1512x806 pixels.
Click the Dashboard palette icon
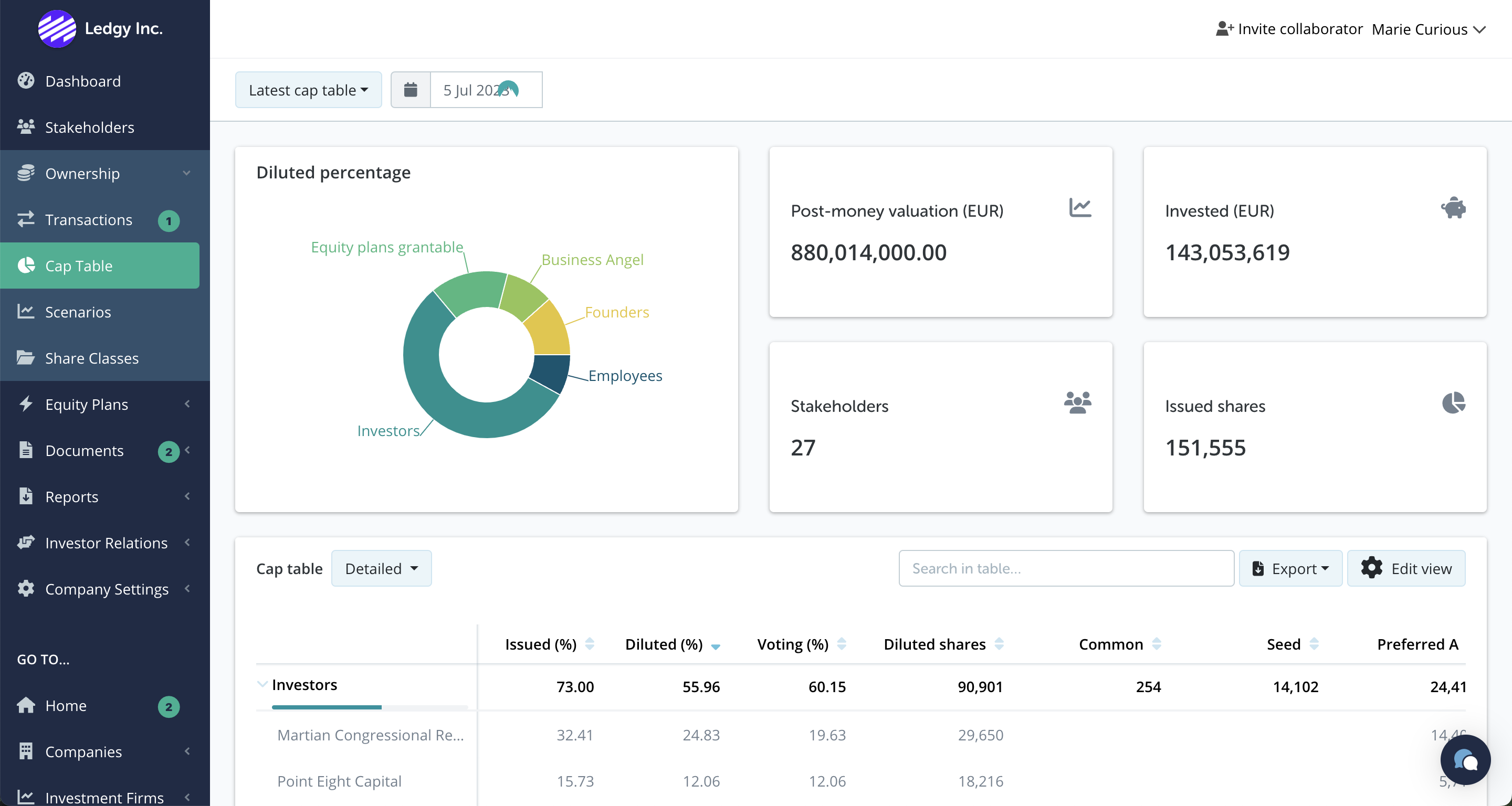pyautogui.click(x=26, y=80)
